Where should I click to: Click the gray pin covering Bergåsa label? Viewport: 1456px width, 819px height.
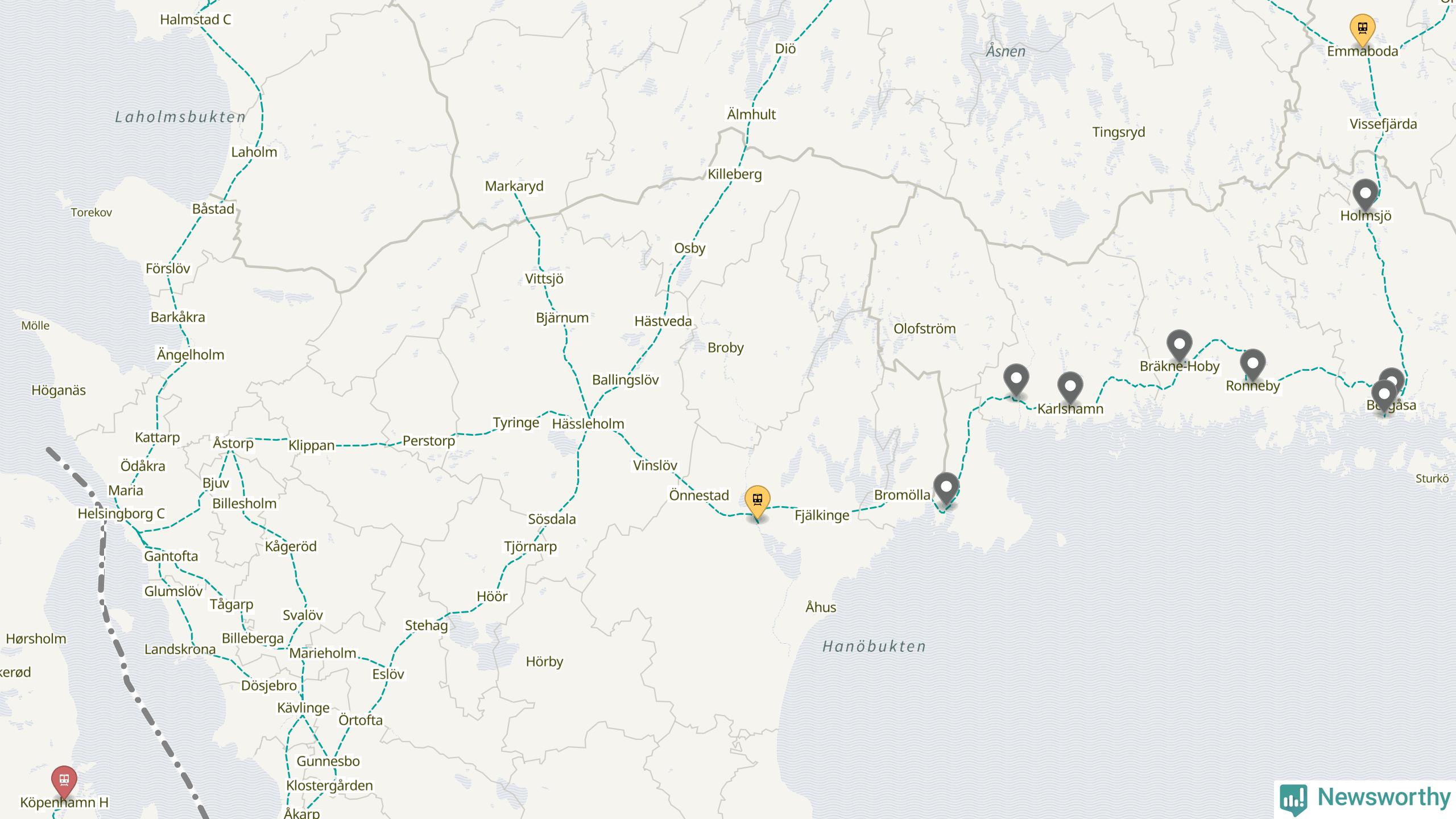(x=1384, y=395)
